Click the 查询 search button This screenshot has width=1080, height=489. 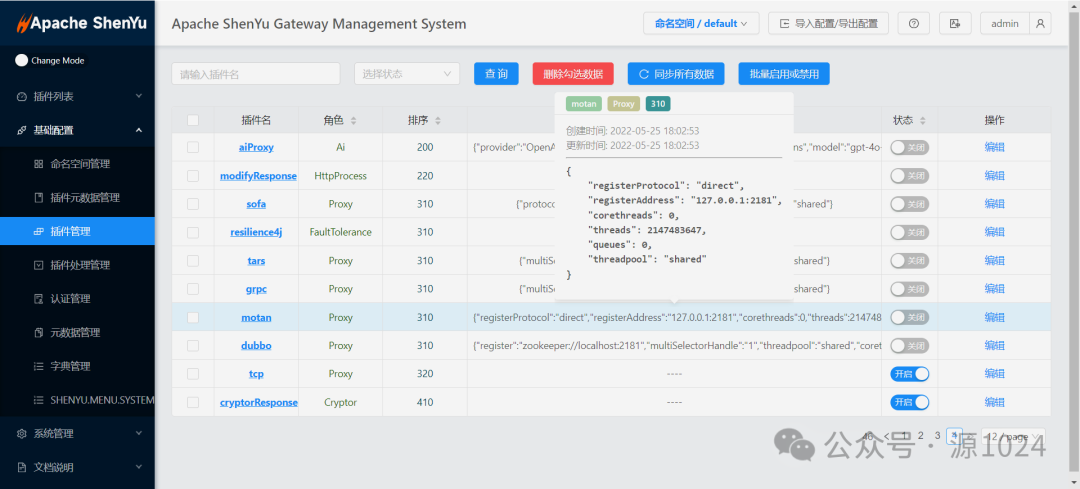[496, 74]
